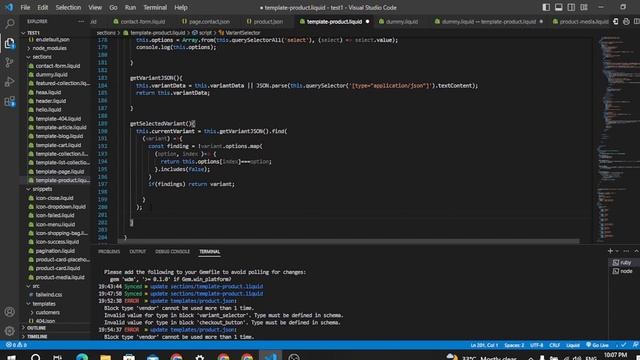Open the Problems panel tab

(109, 251)
